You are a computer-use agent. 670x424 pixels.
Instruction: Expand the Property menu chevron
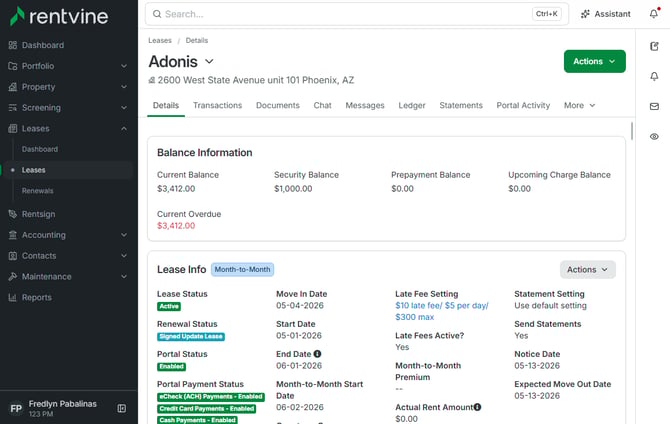[124, 87]
